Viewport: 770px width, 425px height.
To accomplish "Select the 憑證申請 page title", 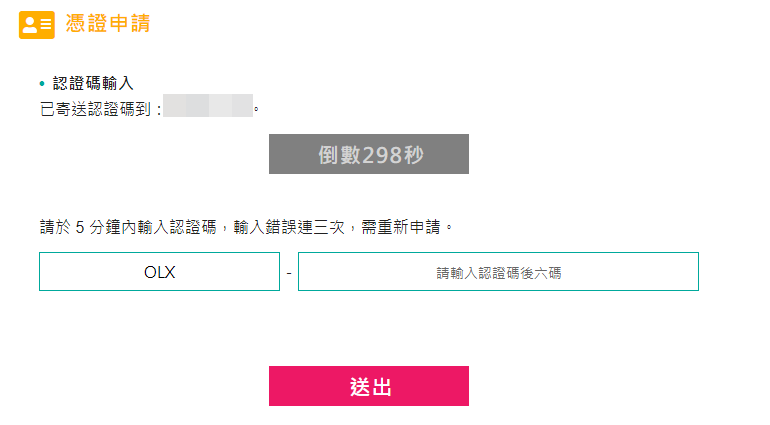I will pos(108,24).
